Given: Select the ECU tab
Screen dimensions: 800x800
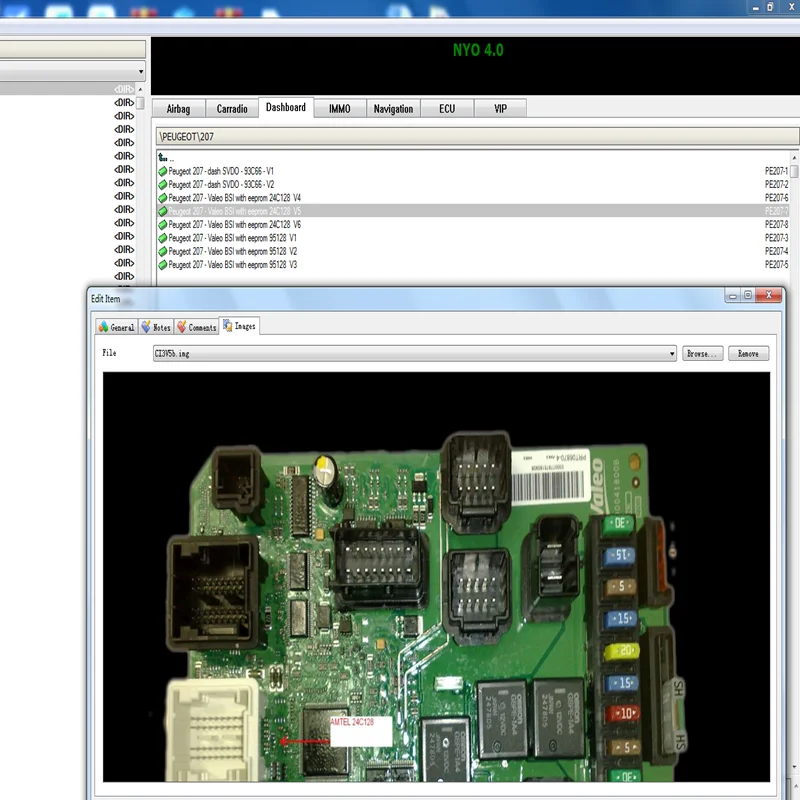Looking at the screenshot, I should (447, 109).
